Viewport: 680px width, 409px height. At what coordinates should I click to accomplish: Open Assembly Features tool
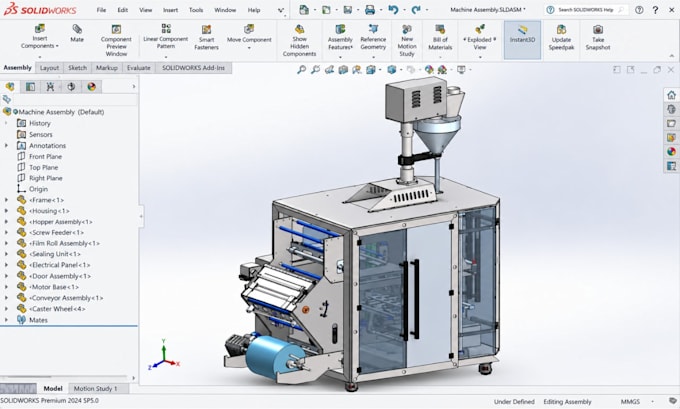click(x=340, y=37)
